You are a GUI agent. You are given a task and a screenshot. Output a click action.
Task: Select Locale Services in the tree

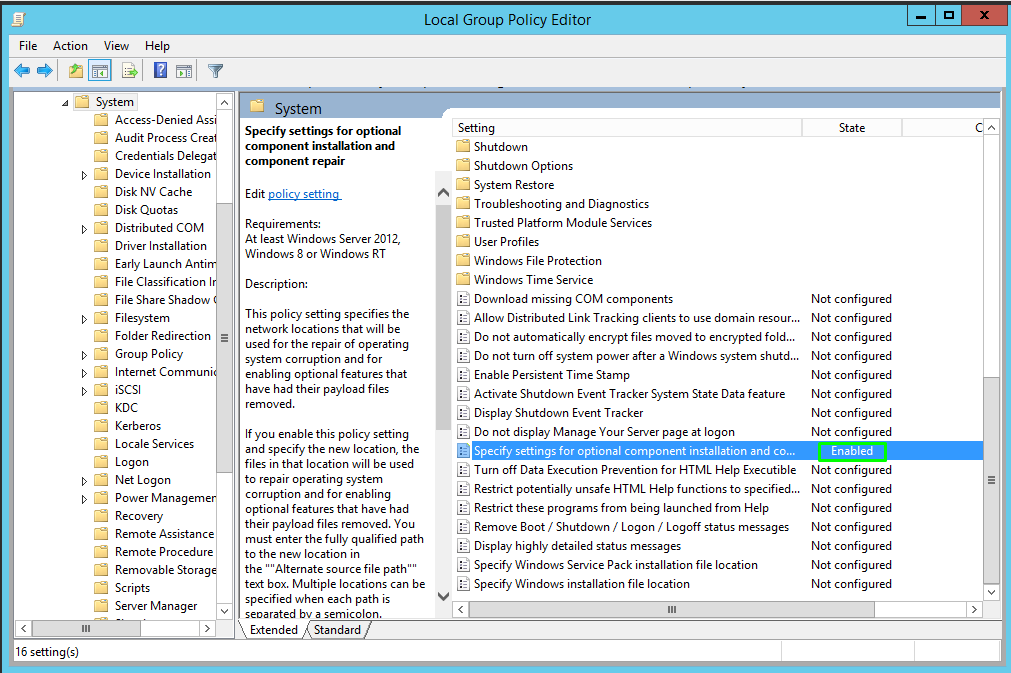click(x=154, y=444)
